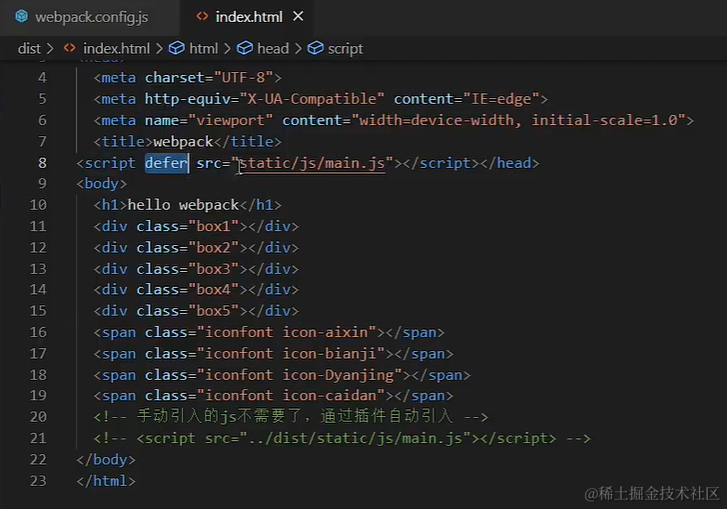This screenshot has width=727, height=509.
Task: Click the Chinese comment on line 20
Action: tap(291, 417)
